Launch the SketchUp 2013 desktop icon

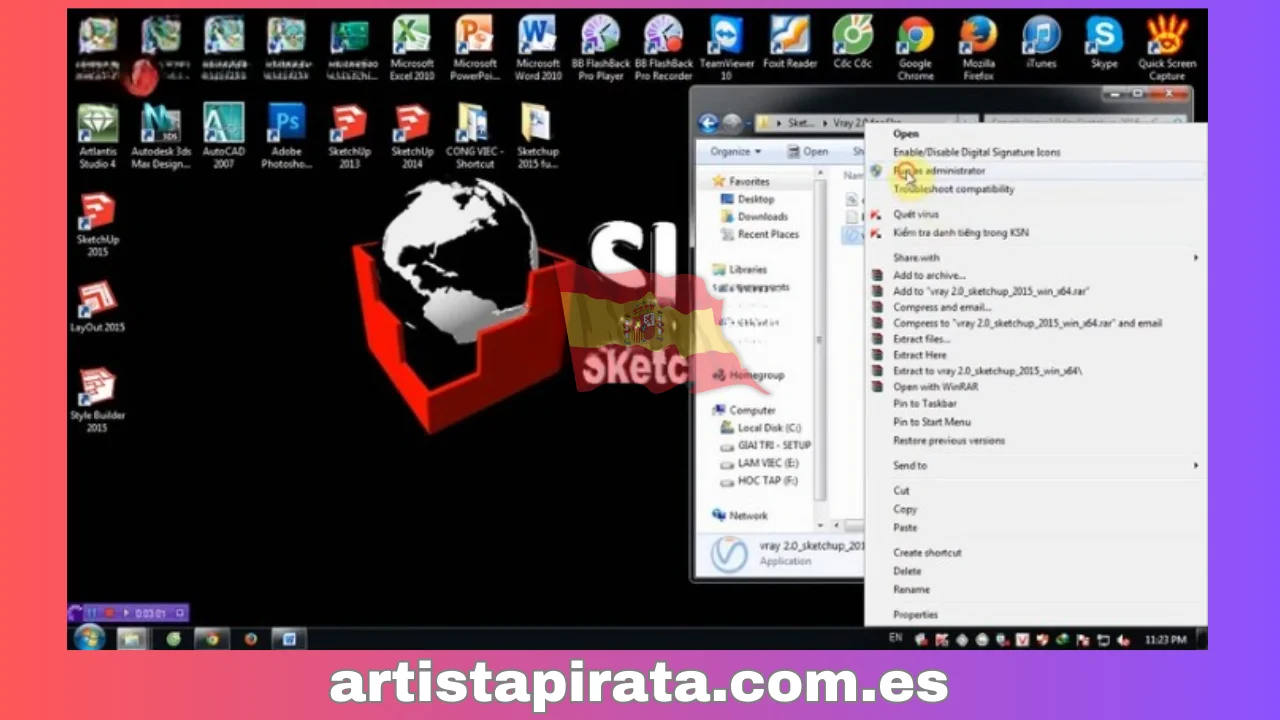pyautogui.click(x=349, y=136)
